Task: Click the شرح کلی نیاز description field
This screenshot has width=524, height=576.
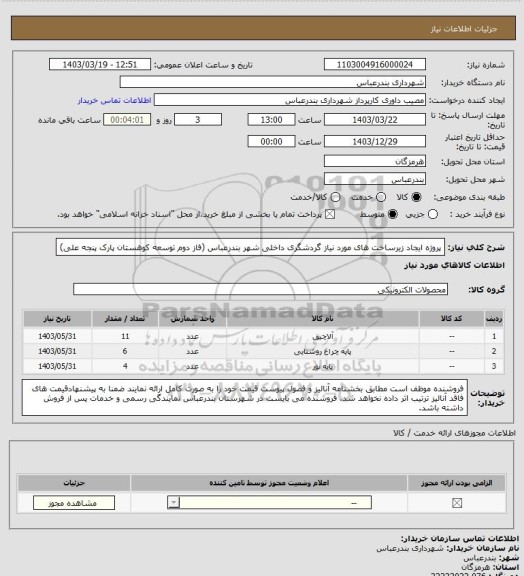Action: point(250,248)
